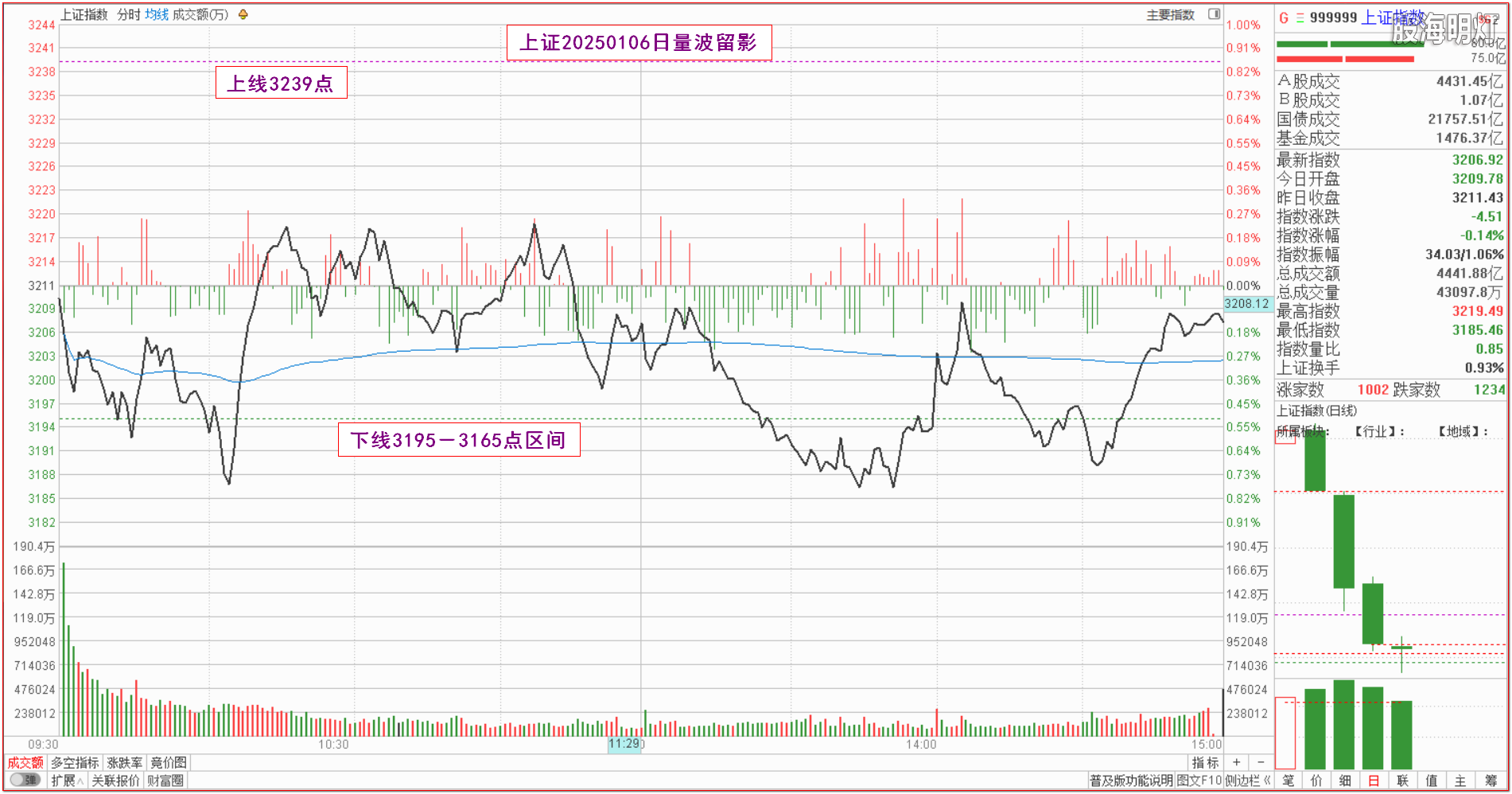Select the 价 tab in sidebar
Screen dimensions: 1512x794
point(1316,780)
